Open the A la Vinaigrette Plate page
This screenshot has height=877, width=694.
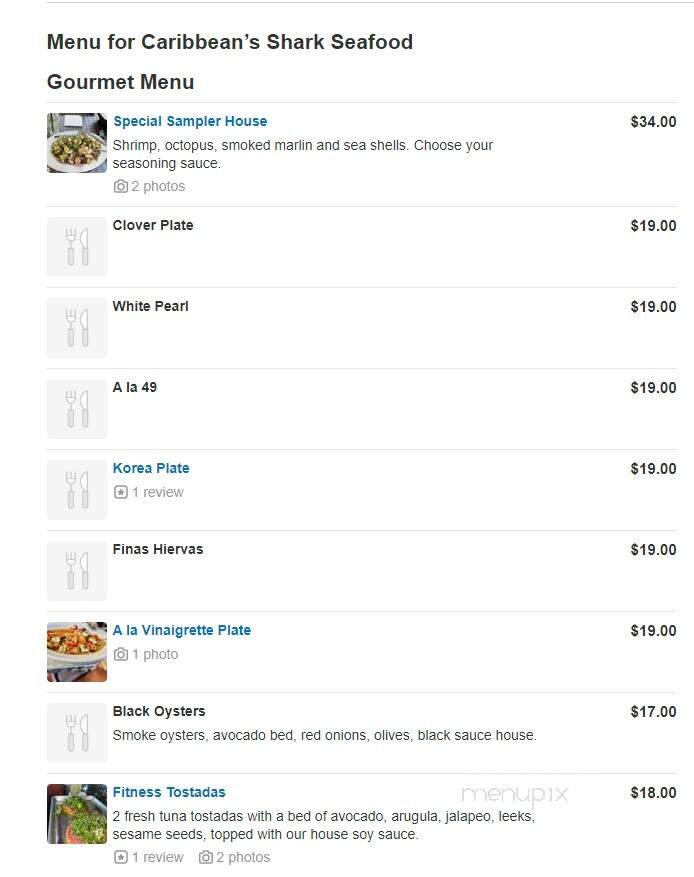point(182,630)
